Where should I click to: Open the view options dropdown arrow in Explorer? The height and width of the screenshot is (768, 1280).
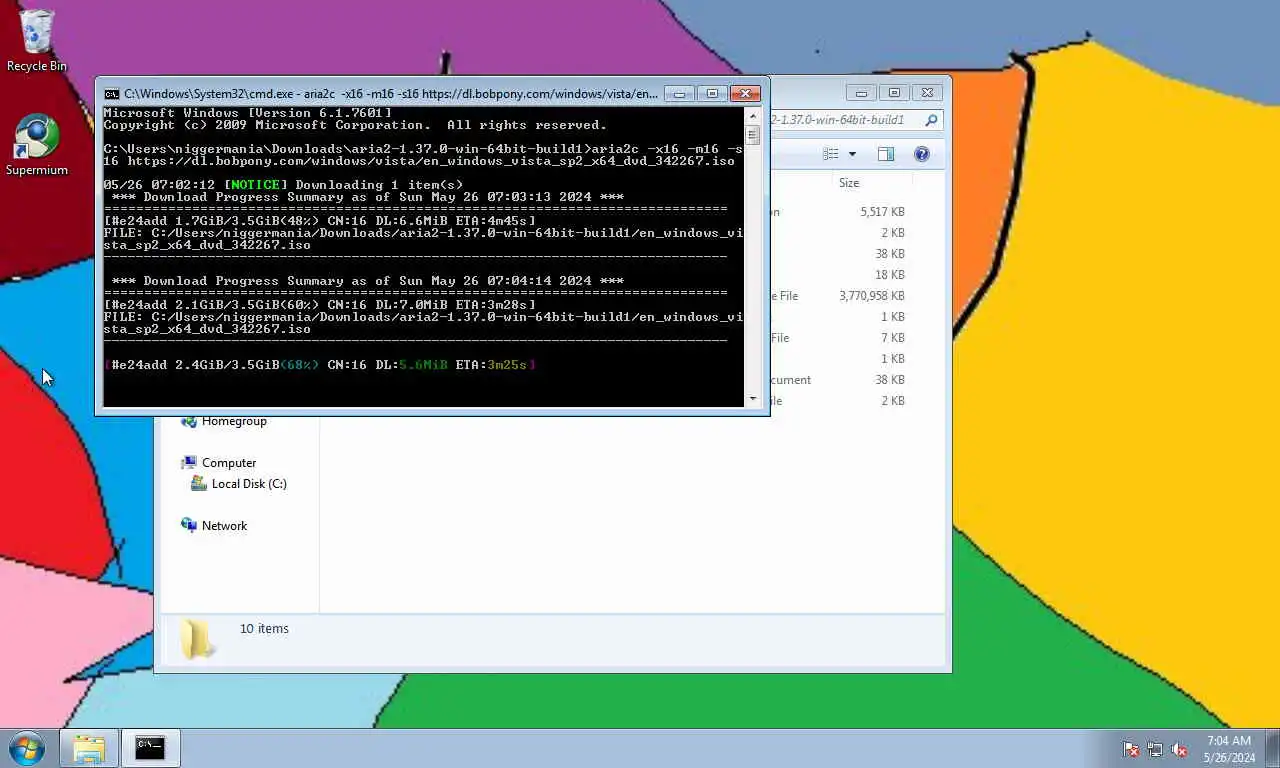coord(852,154)
